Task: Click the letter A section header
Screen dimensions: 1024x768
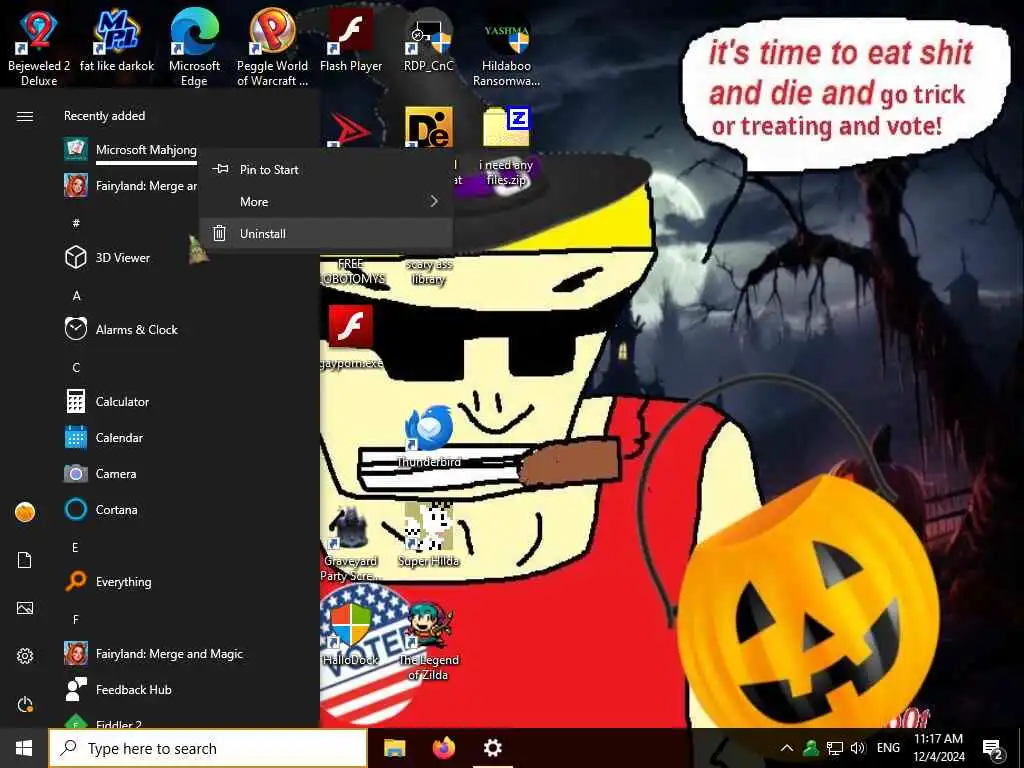Action: pos(76,296)
